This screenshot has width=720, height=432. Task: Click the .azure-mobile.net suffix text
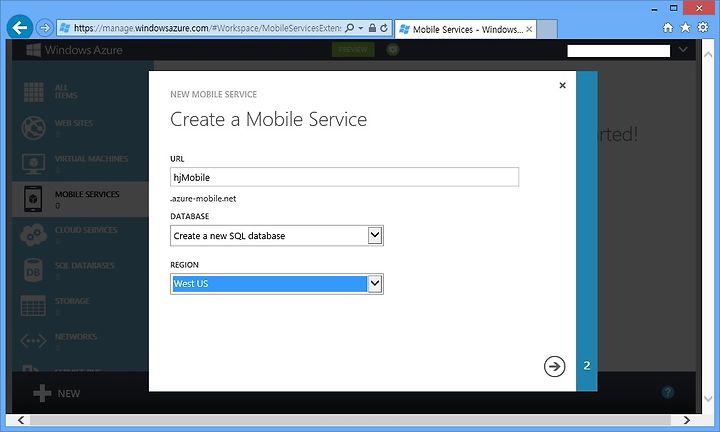click(203, 199)
